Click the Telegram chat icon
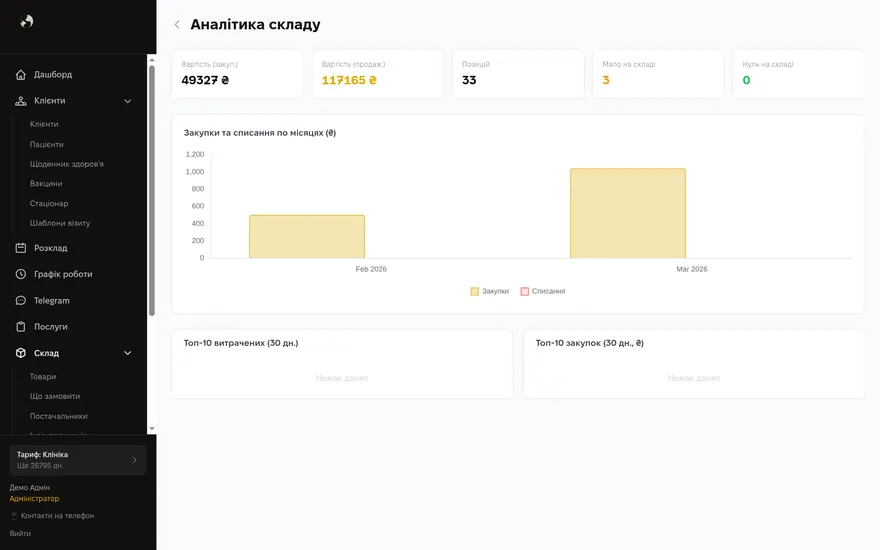 pyautogui.click(x=21, y=301)
